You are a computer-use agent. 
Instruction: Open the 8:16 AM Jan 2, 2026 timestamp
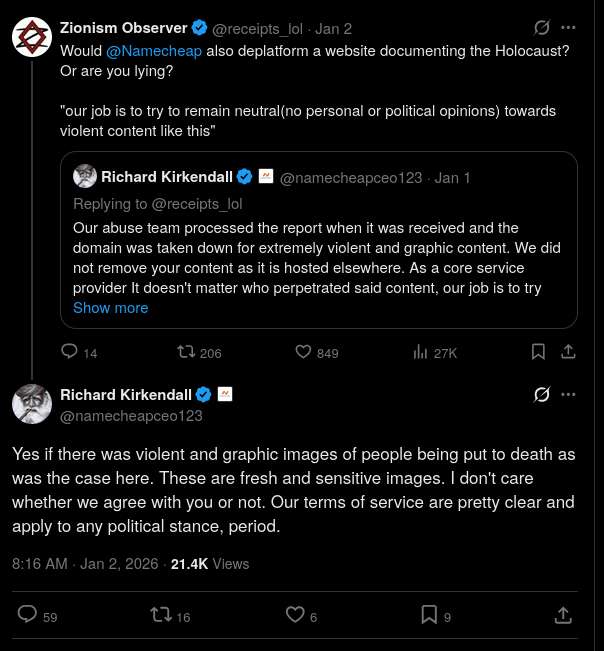(x=85, y=564)
